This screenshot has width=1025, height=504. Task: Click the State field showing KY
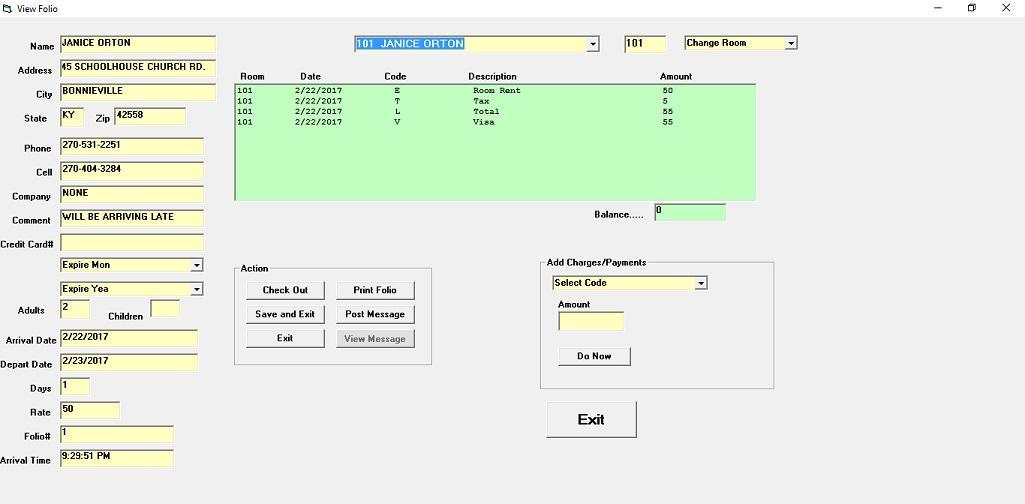click(x=71, y=117)
